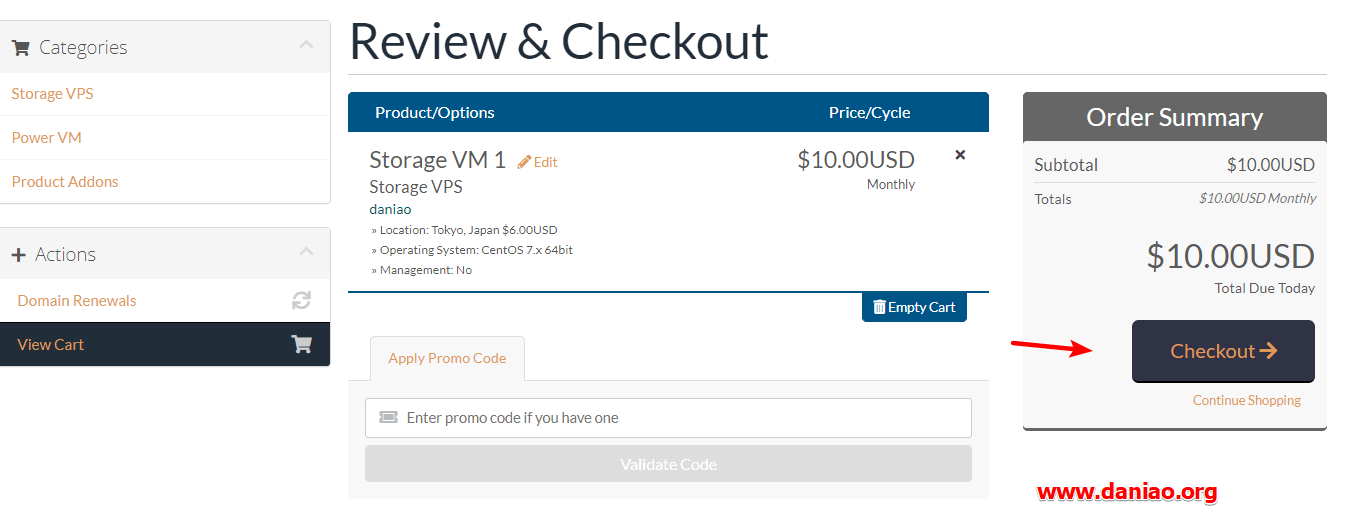This screenshot has height=523, width=1349.
Task: Click the trash icon in Empty Cart
Action: [x=879, y=307]
